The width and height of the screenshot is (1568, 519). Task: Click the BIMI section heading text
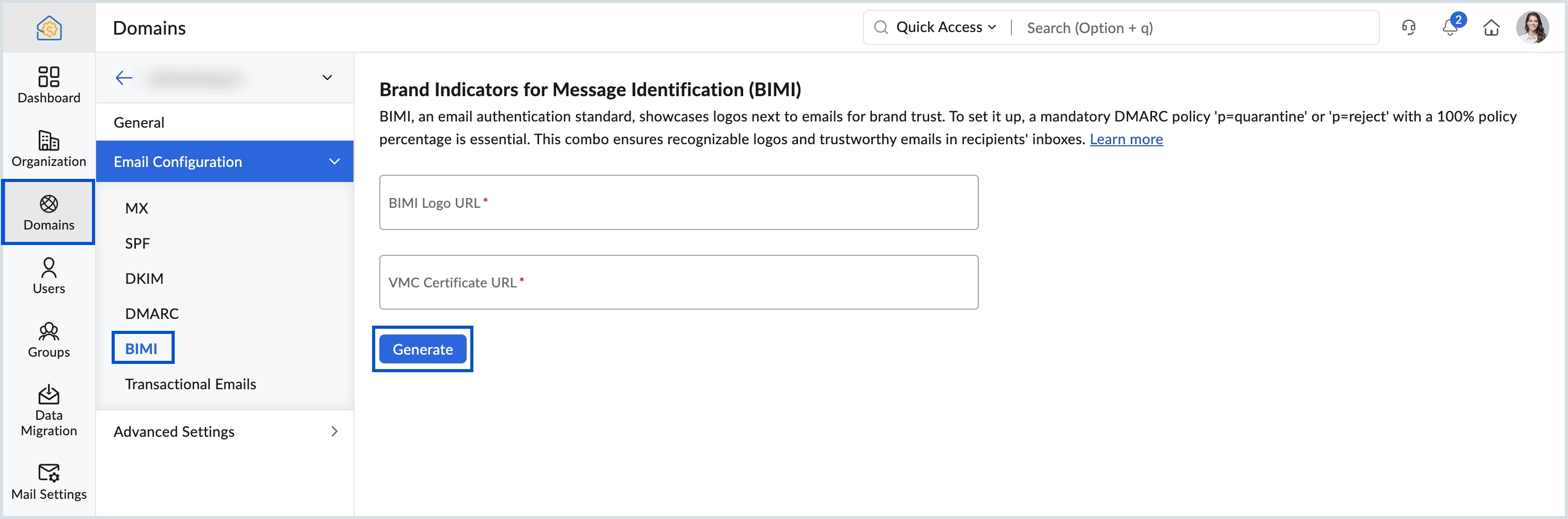(590, 89)
